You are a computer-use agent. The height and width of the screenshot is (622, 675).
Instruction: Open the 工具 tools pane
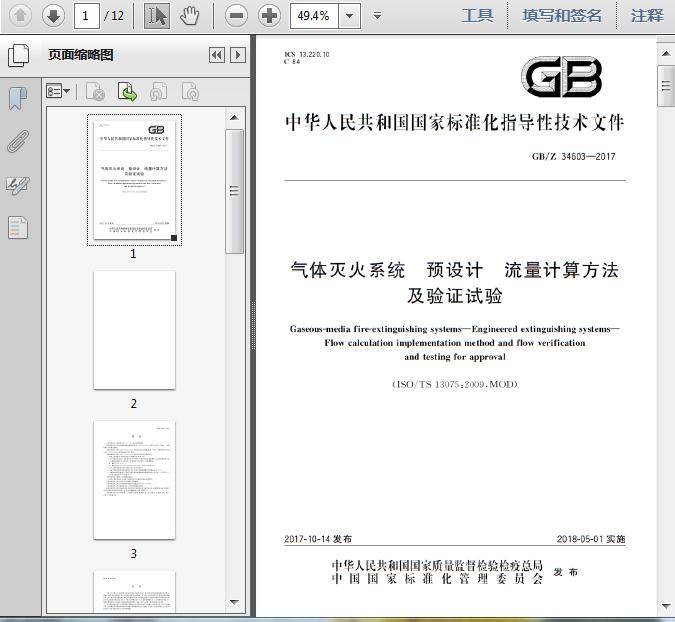[477, 16]
